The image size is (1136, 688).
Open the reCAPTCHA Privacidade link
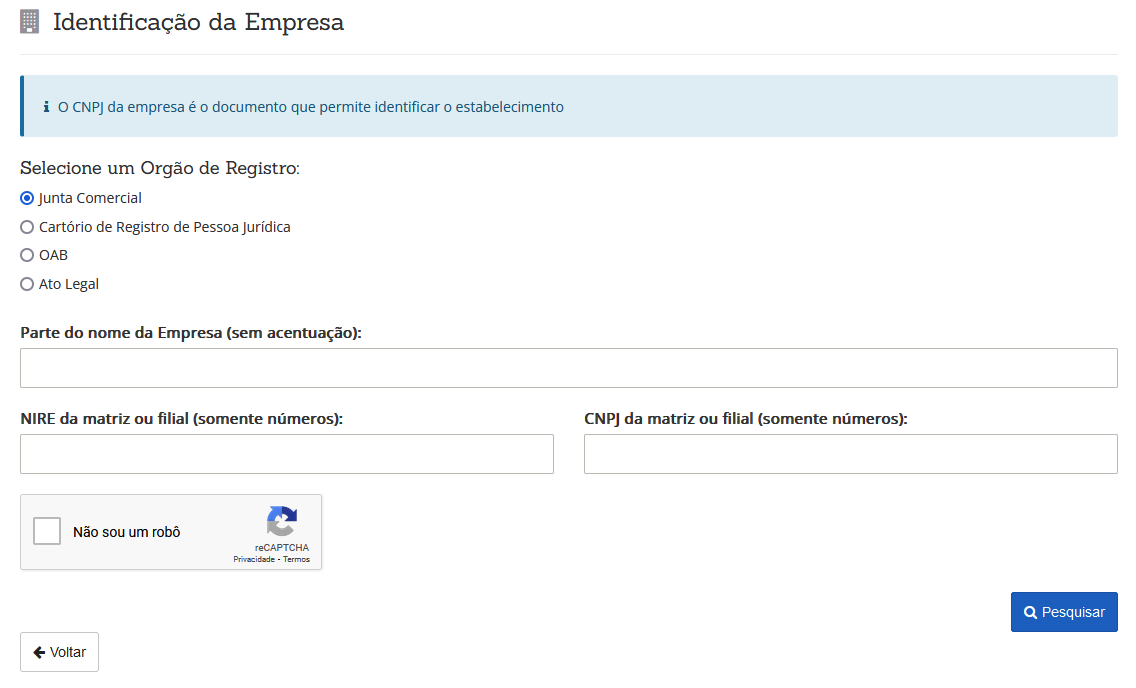click(253, 560)
